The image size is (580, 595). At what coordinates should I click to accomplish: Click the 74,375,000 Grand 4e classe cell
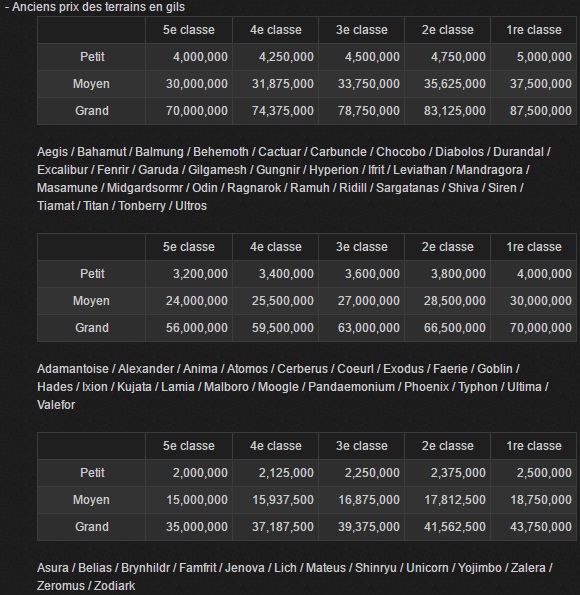tap(275, 111)
